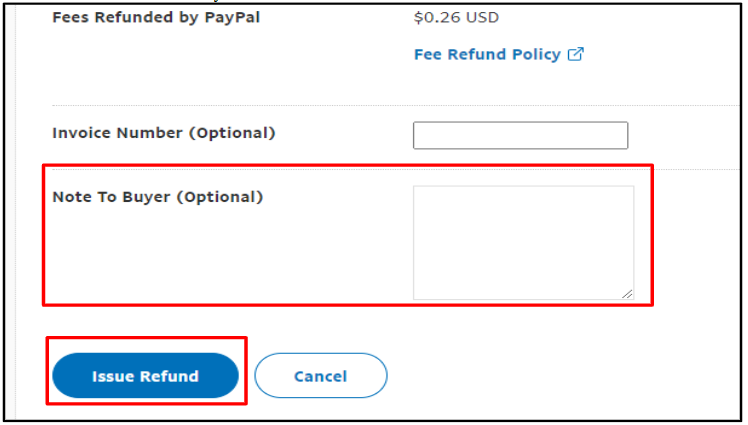The height and width of the screenshot is (425, 748).
Task: Click the word PayPal in the fees label
Action: point(232,17)
